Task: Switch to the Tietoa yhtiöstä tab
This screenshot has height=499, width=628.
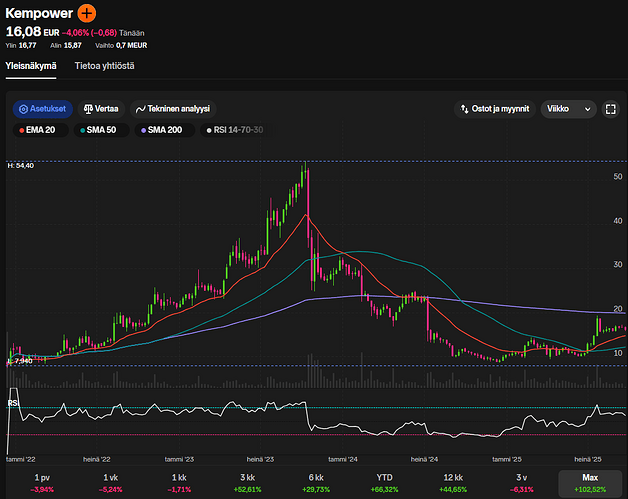Action: click(104, 66)
